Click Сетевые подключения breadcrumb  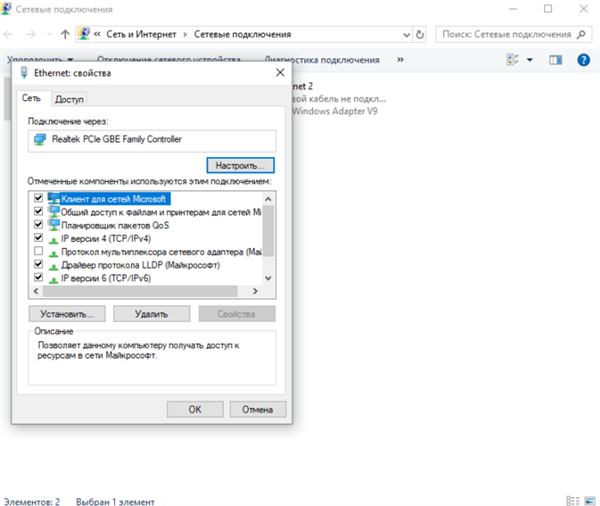click(x=243, y=34)
